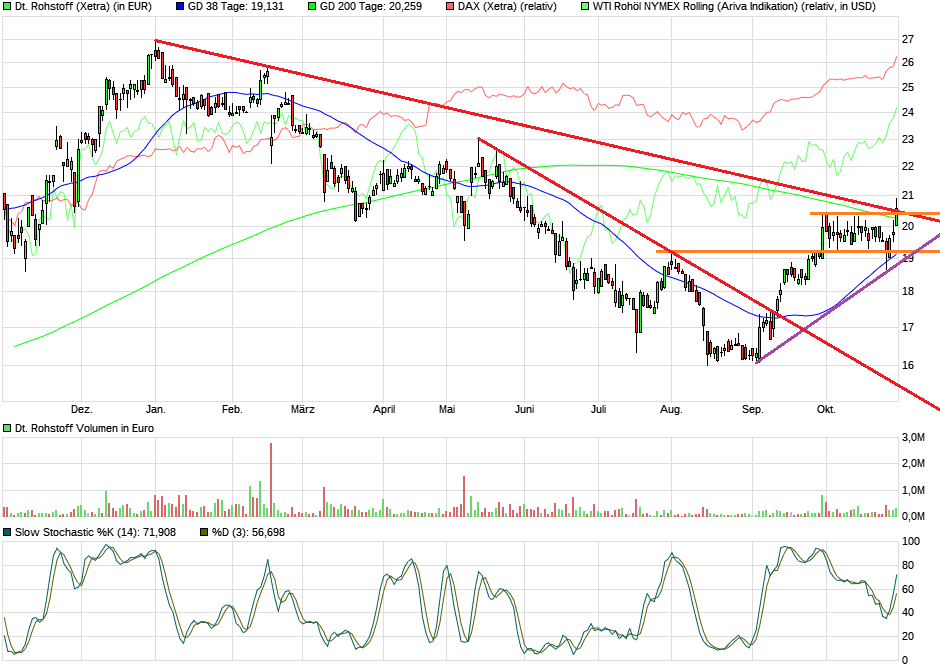
Task: Click the volume axis value 0,0M
Action: click(x=913, y=516)
